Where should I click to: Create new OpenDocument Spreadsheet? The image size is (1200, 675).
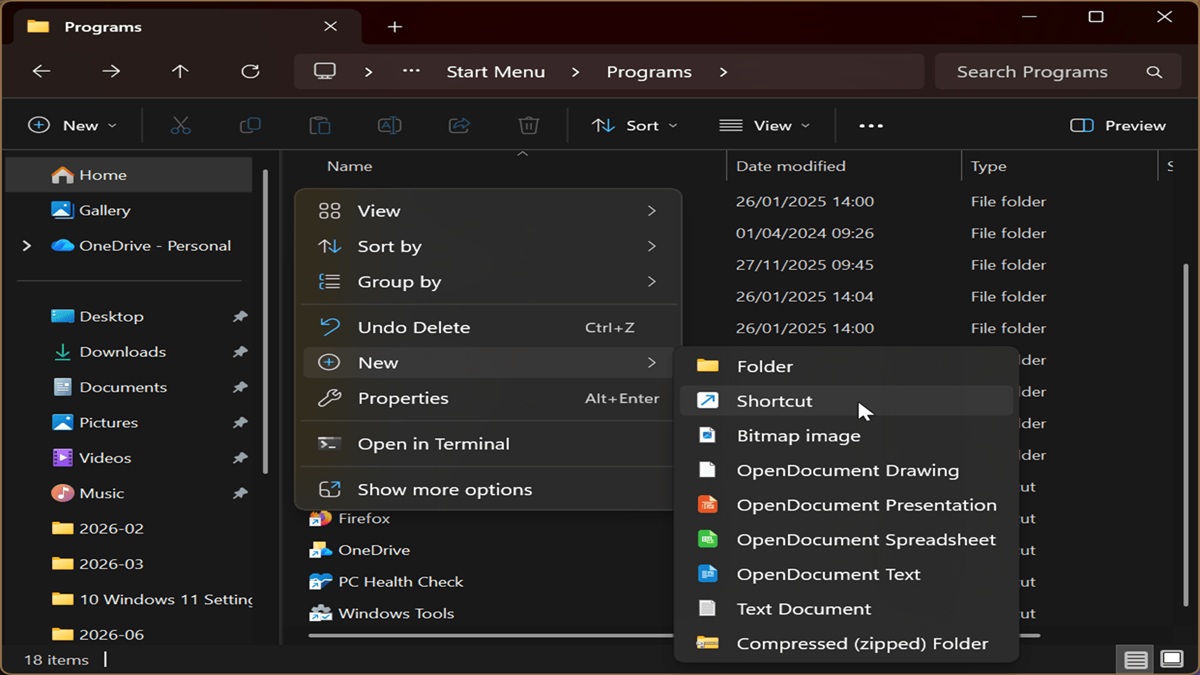coord(847,540)
